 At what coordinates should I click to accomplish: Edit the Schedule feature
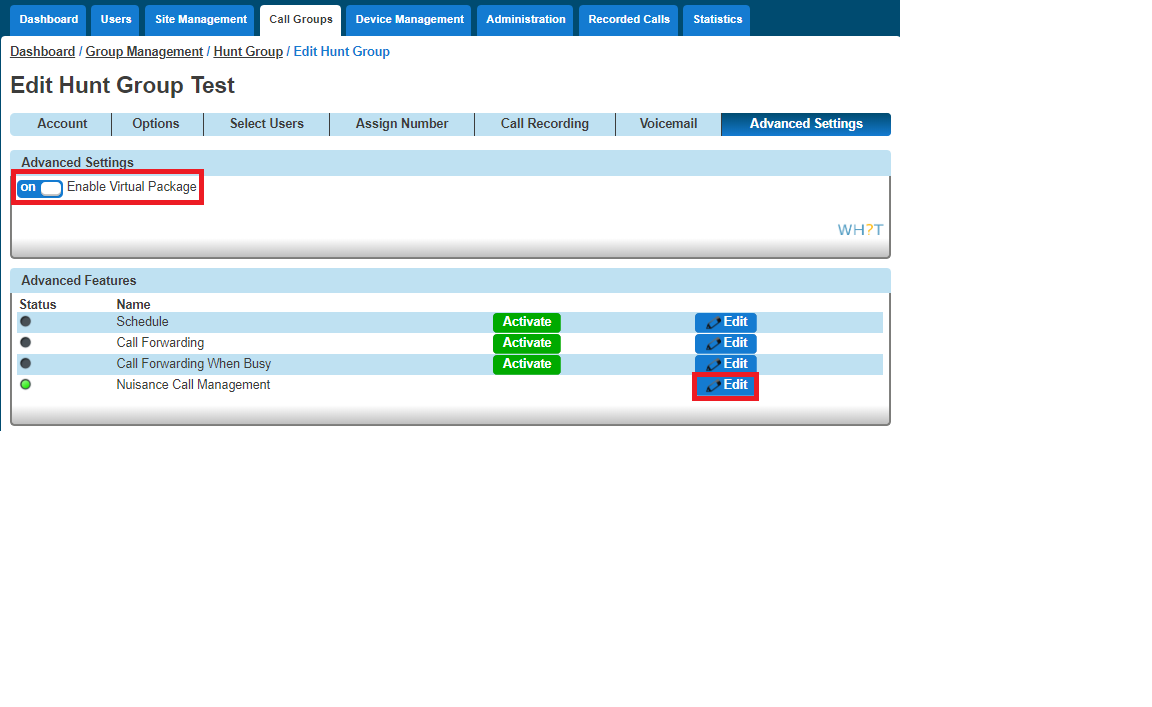pos(726,322)
